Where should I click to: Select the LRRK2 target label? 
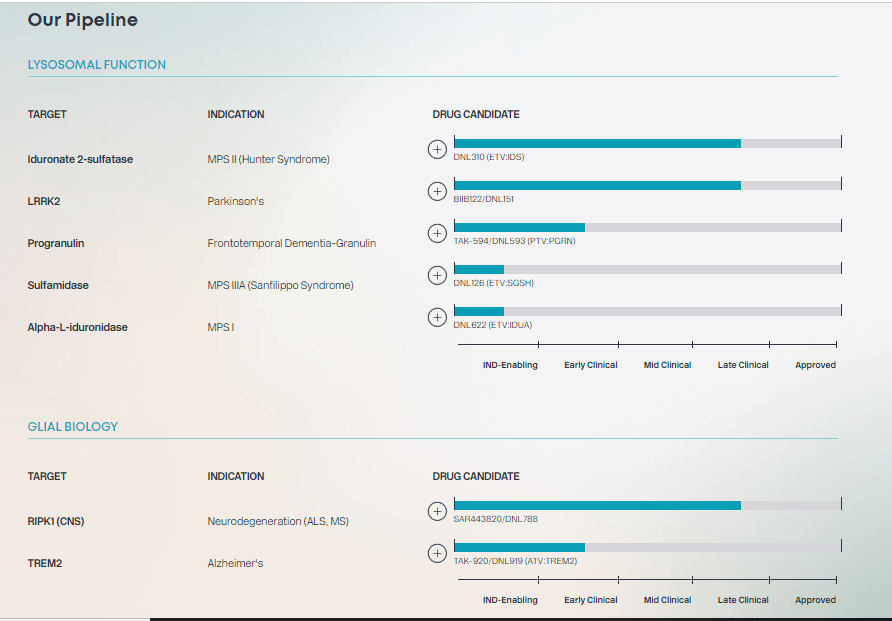point(44,201)
